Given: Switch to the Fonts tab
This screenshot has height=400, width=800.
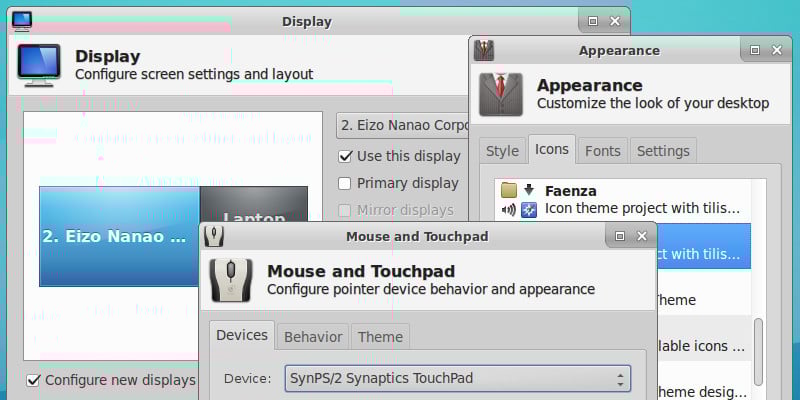Looking at the screenshot, I should tap(603, 151).
